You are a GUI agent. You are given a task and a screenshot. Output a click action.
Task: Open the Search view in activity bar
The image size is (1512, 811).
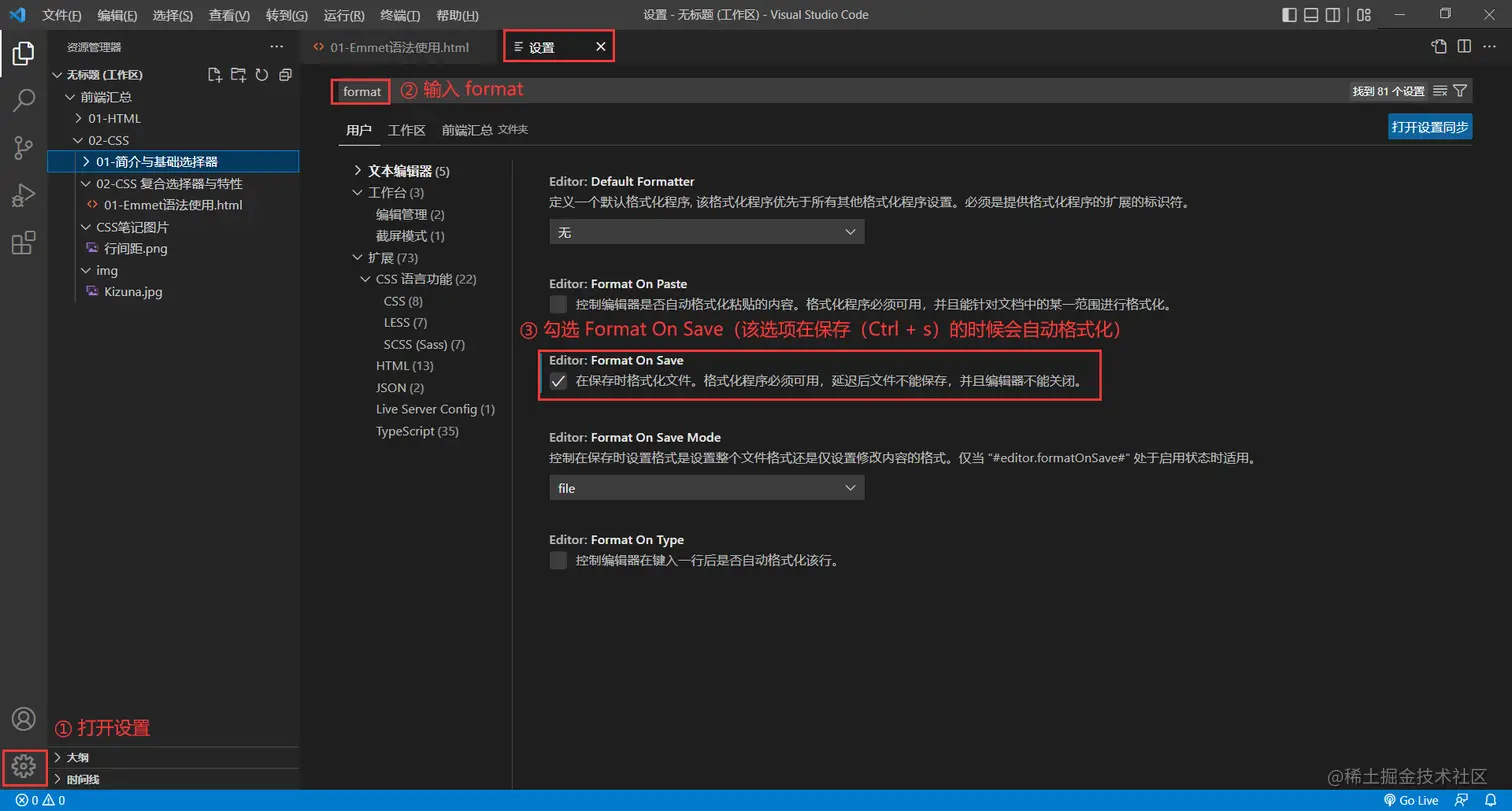tap(23, 101)
